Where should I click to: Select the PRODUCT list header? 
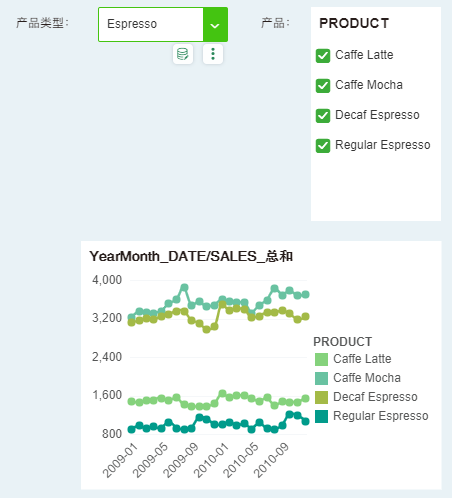[x=354, y=23]
